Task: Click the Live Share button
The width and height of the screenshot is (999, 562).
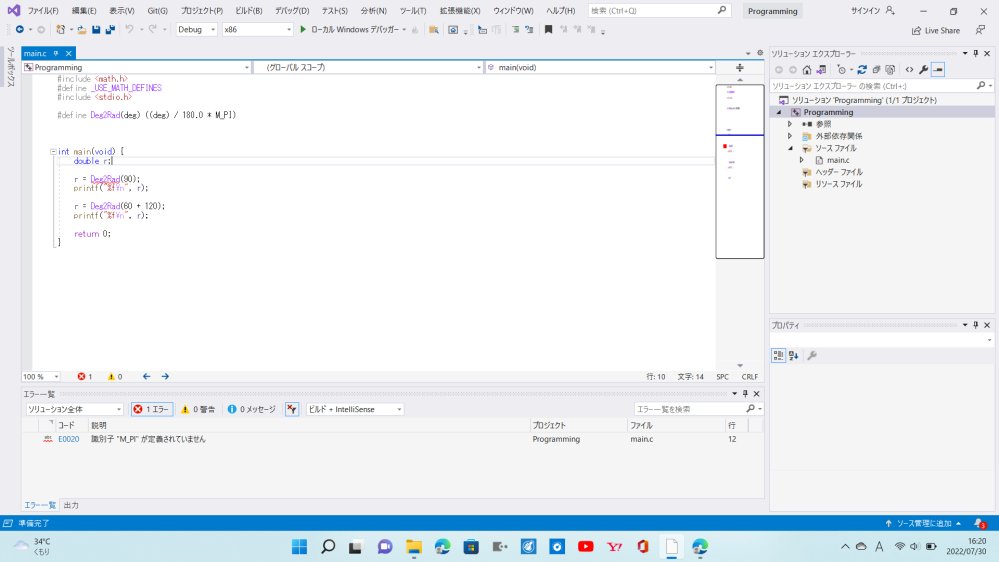Action: 936,31
